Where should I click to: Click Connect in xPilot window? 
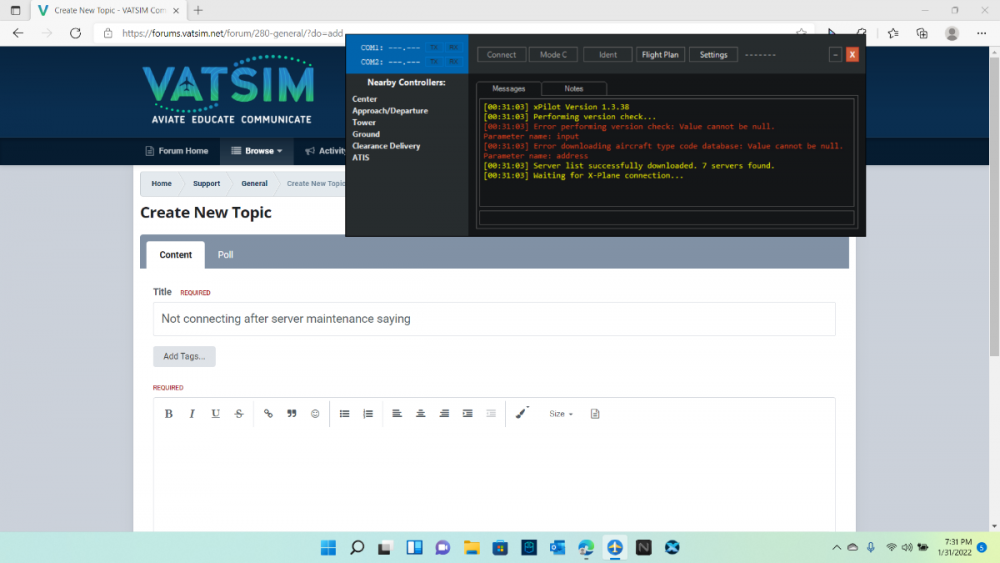pos(501,55)
